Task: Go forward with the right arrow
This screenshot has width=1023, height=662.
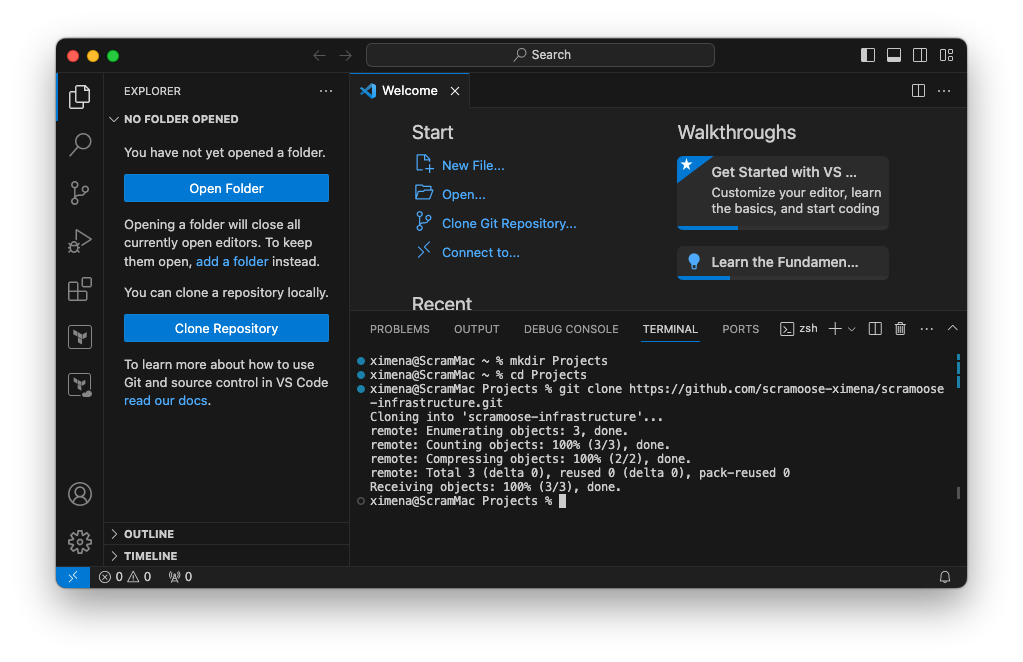Action: (346, 55)
